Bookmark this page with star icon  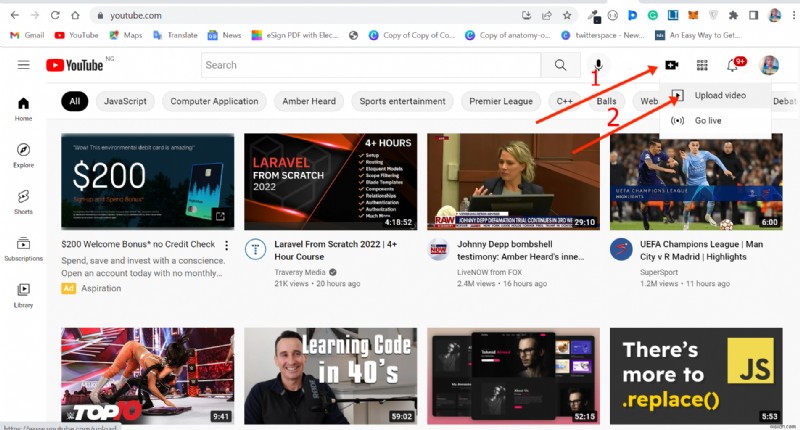(567, 15)
